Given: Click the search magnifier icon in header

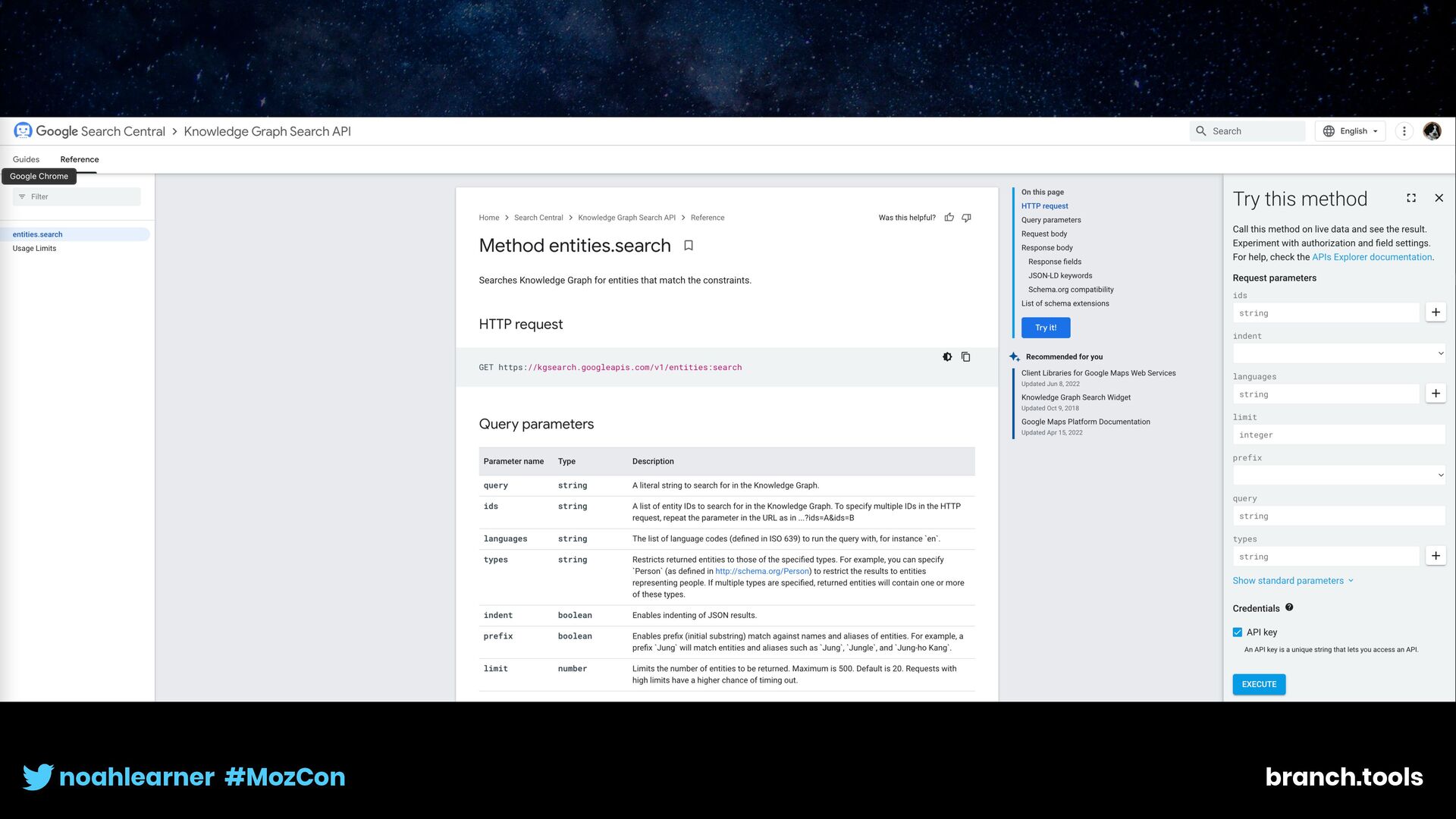Looking at the screenshot, I should [x=1201, y=131].
